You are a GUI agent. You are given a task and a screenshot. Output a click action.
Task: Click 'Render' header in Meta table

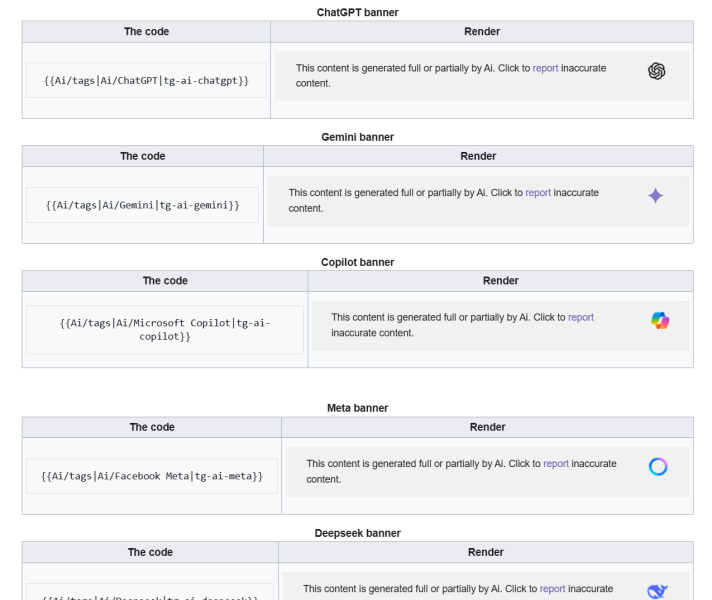pyautogui.click(x=487, y=427)
